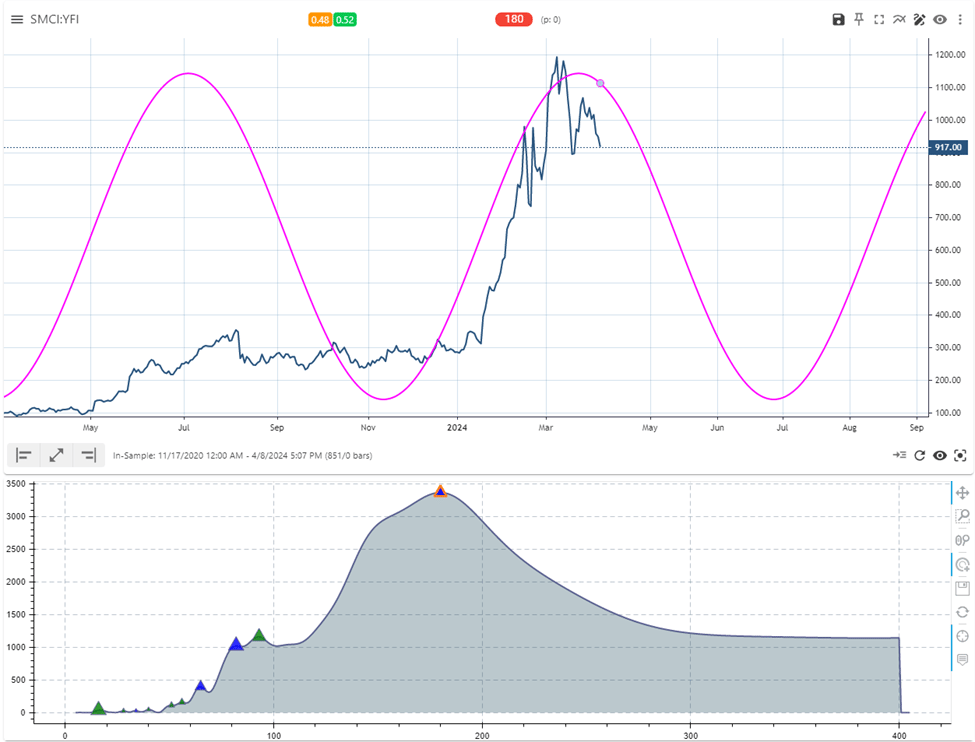
Task: Align in-sample range to the left
Action: [24, 455]
